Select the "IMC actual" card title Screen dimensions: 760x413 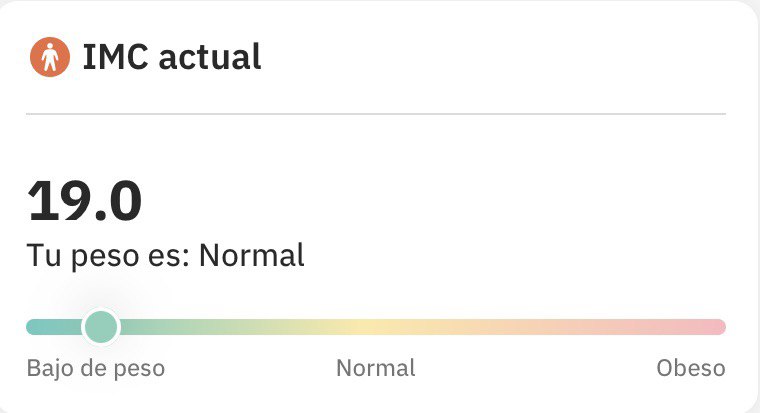171,58
